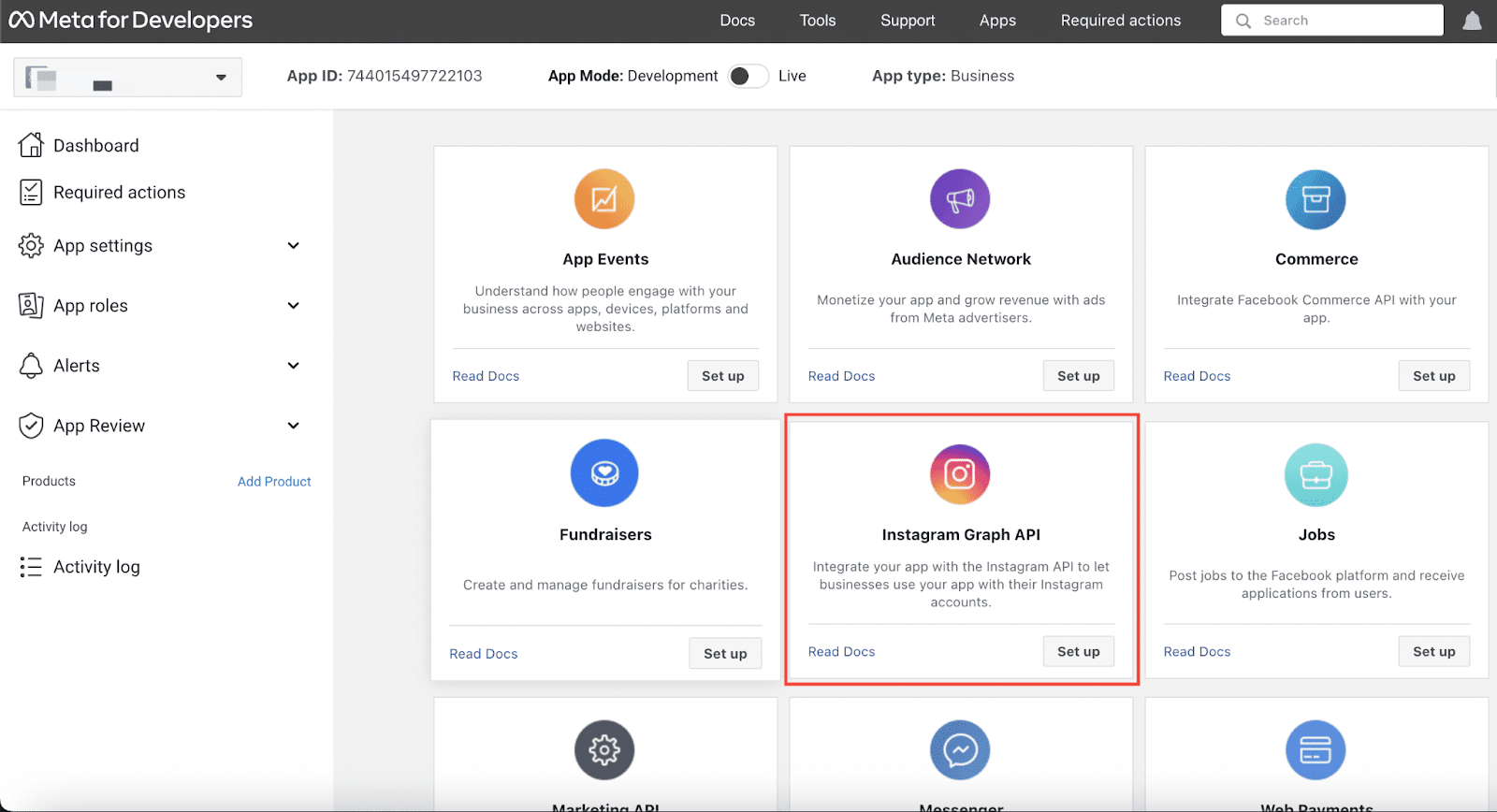Click the Activity log list icon
This screenshot has width=1497, height=812.
(31, 567)
